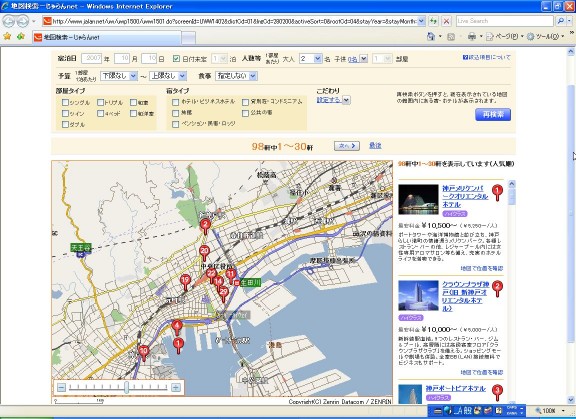Open the 神戸メリケンパークオリエンタルホテル link
The height and width of the screenshot is (419, 576).
[x=465, y=196]
